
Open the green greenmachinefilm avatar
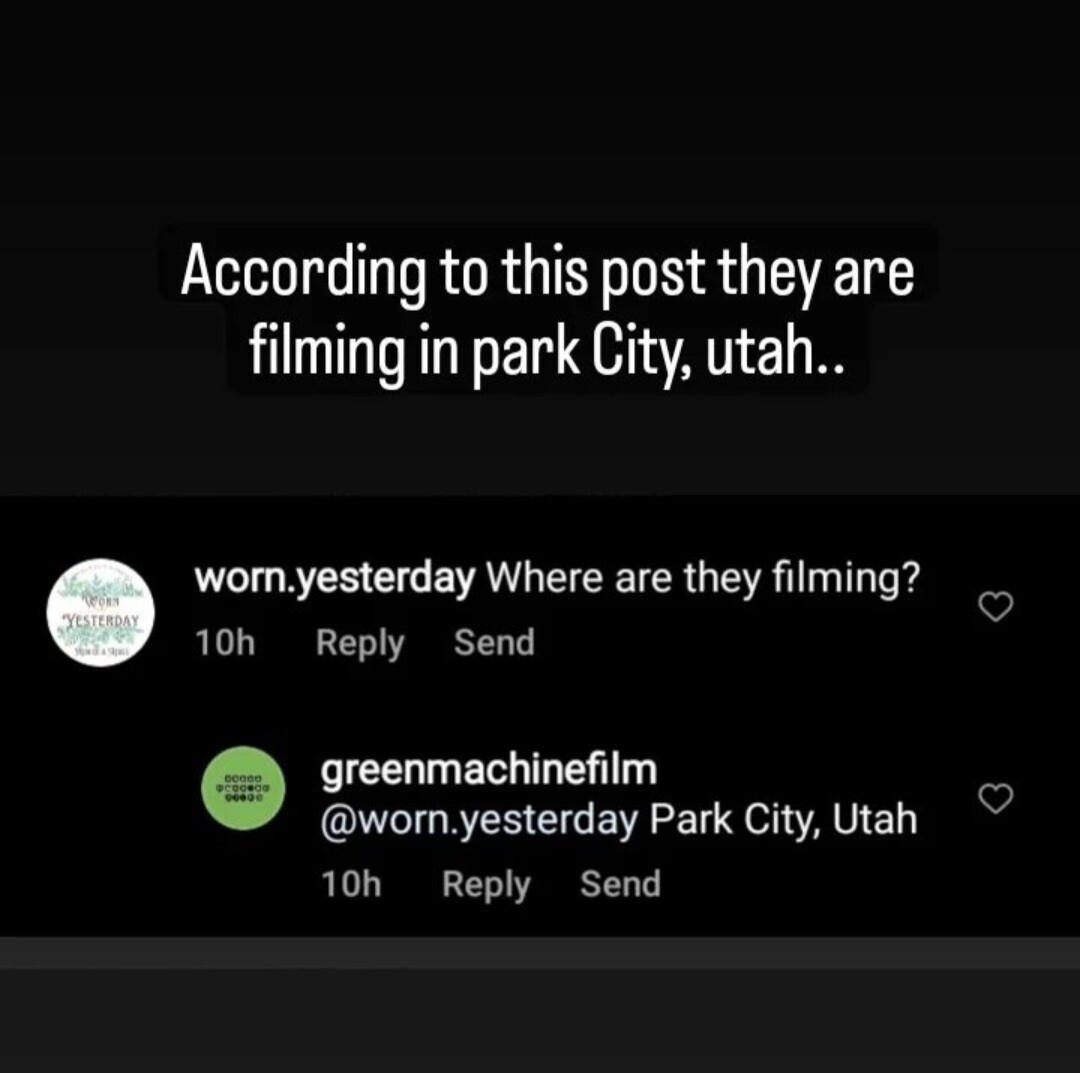243,788
